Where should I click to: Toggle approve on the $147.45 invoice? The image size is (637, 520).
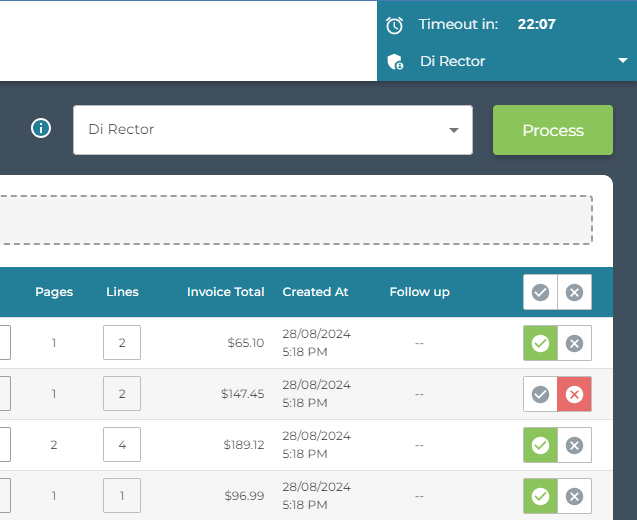(x=540, y=394)
